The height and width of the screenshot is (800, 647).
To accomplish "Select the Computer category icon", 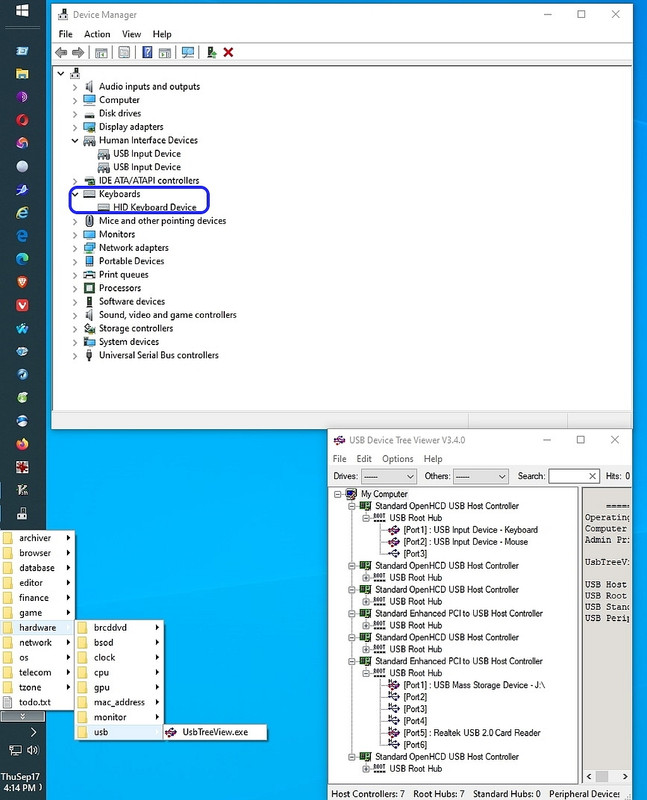I will click(x=89, y=99).
